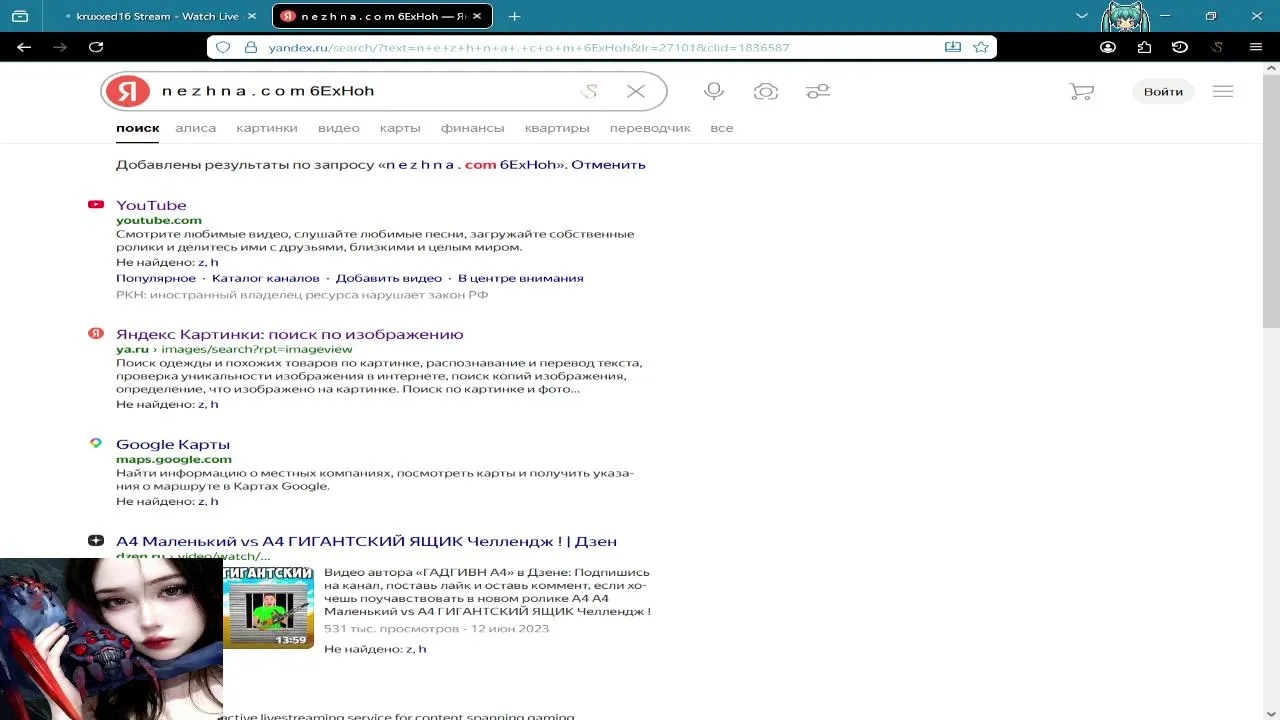Viewport: 1280px width, 720px height.
Task: Switch to the 'картинки' tab
Action: click(x=267, y=128)
